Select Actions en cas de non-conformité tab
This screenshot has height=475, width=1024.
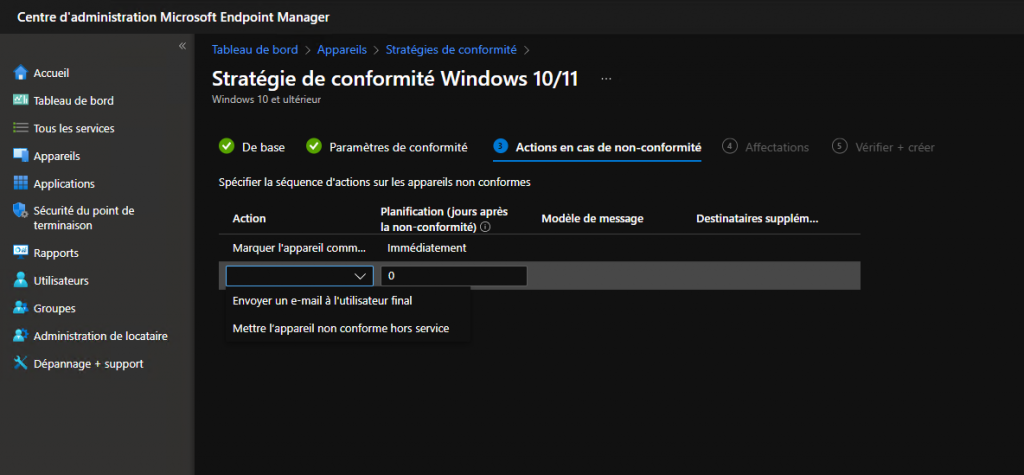[608, 147]
